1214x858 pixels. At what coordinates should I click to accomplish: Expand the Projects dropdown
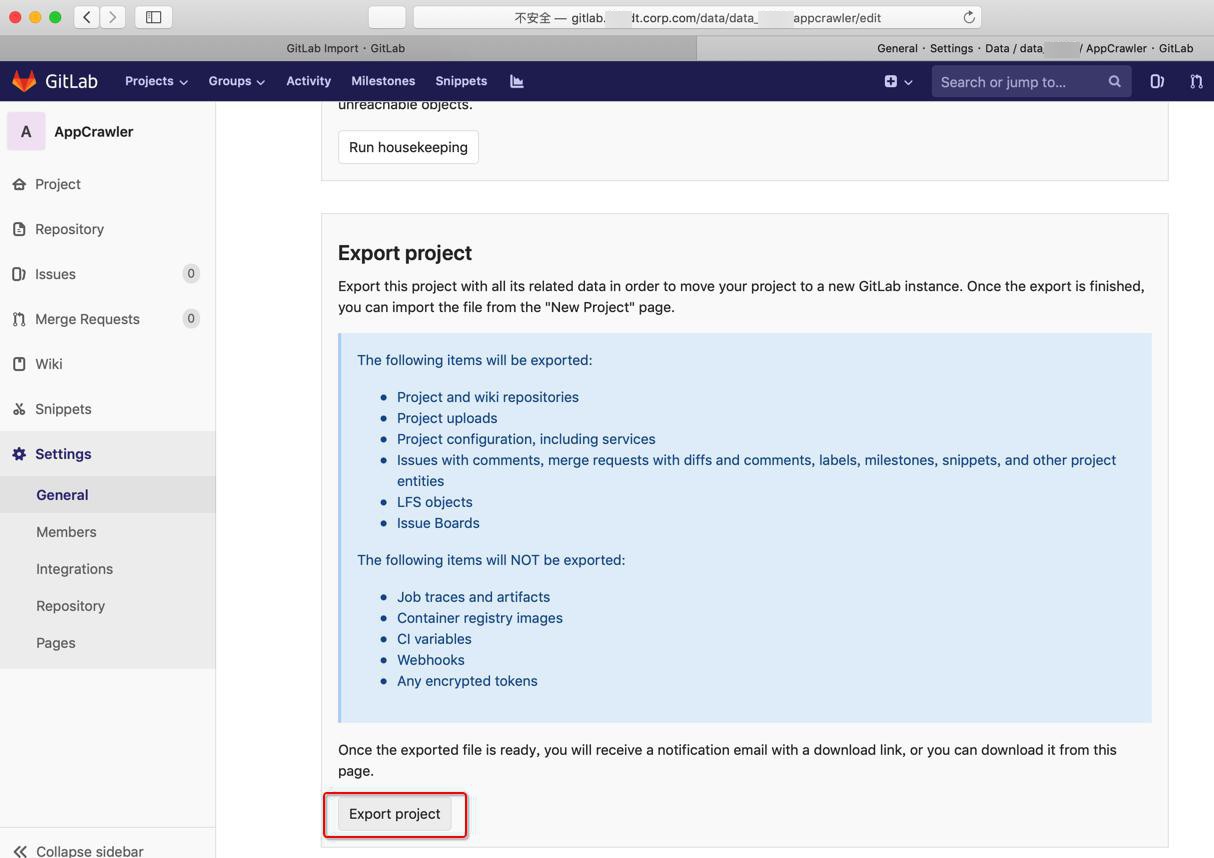click(156, 81)
